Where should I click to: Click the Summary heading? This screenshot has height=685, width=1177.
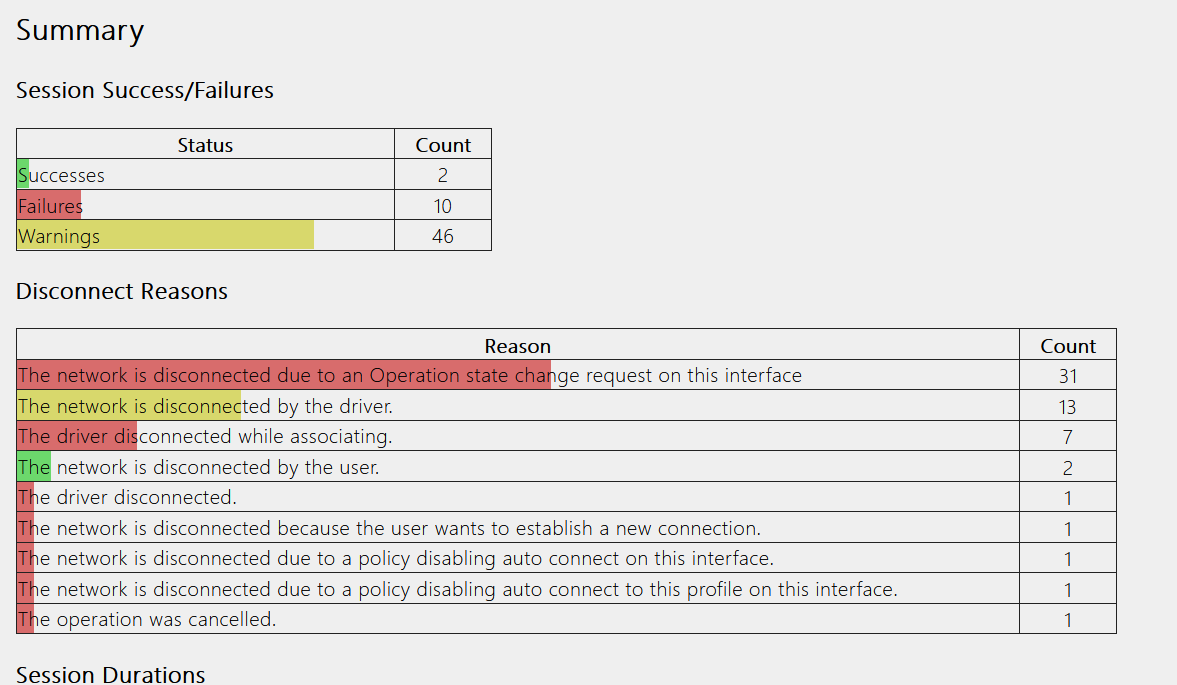pos(80,31)
